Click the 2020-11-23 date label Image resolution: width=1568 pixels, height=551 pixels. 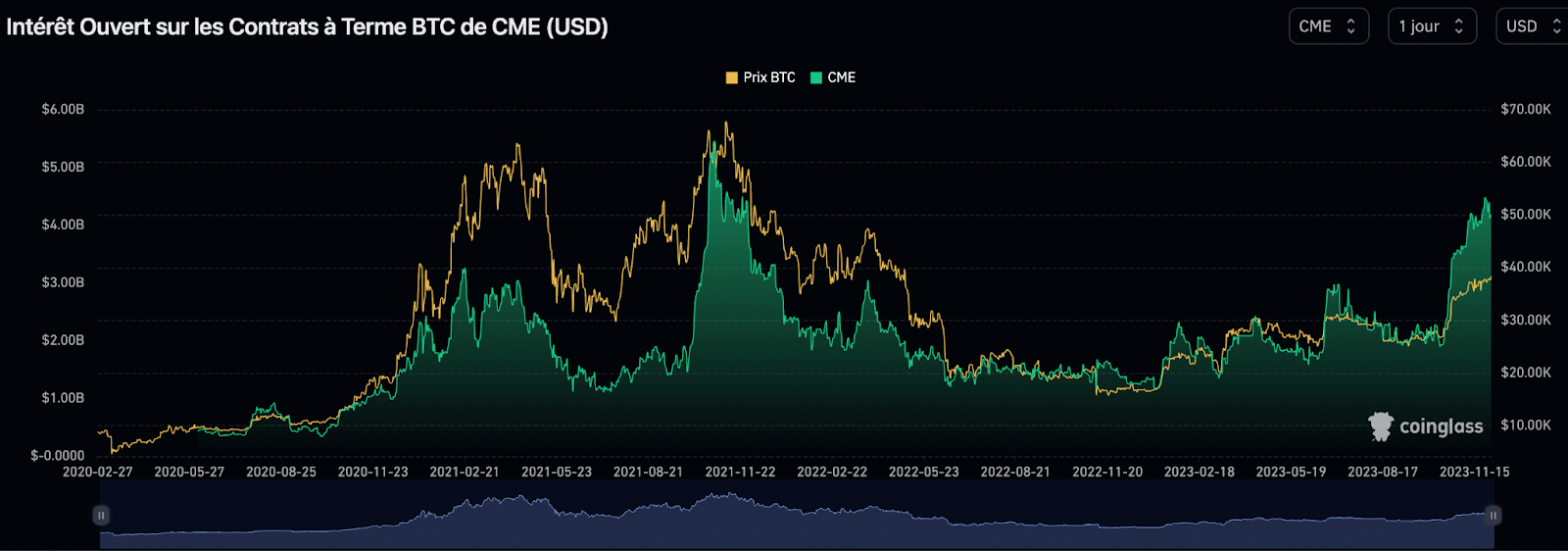point(372,472)
